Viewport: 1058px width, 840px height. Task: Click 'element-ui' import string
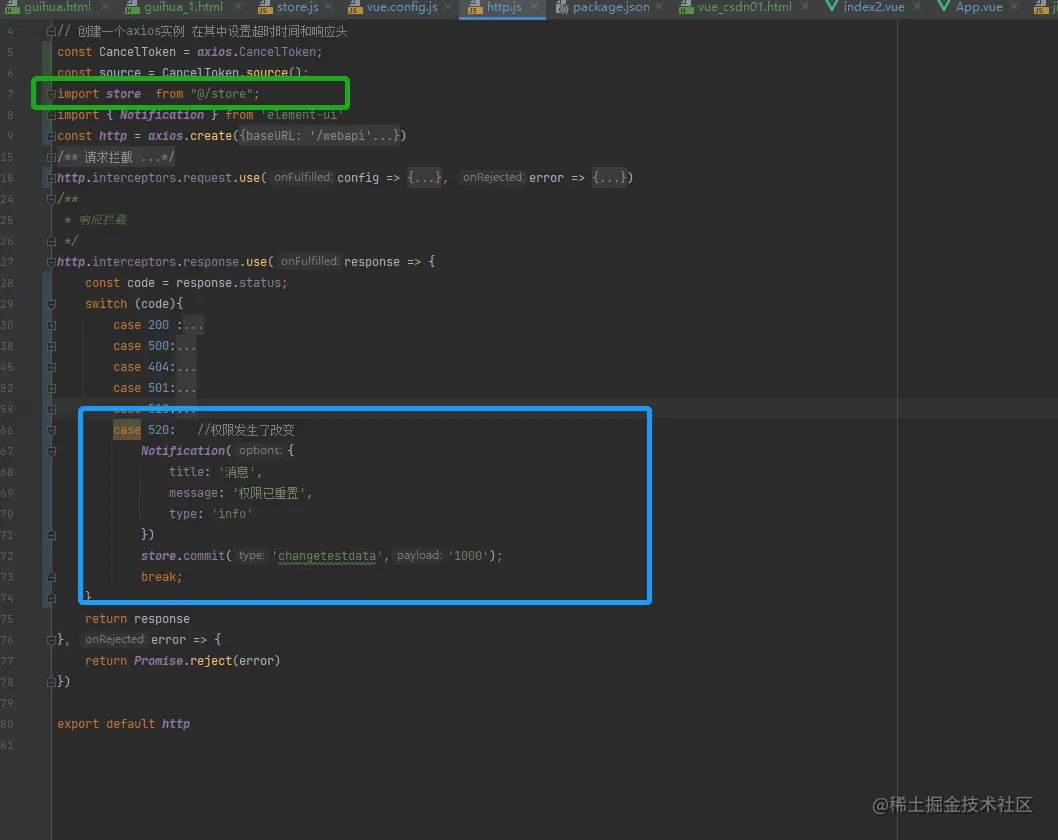point(302,115)
